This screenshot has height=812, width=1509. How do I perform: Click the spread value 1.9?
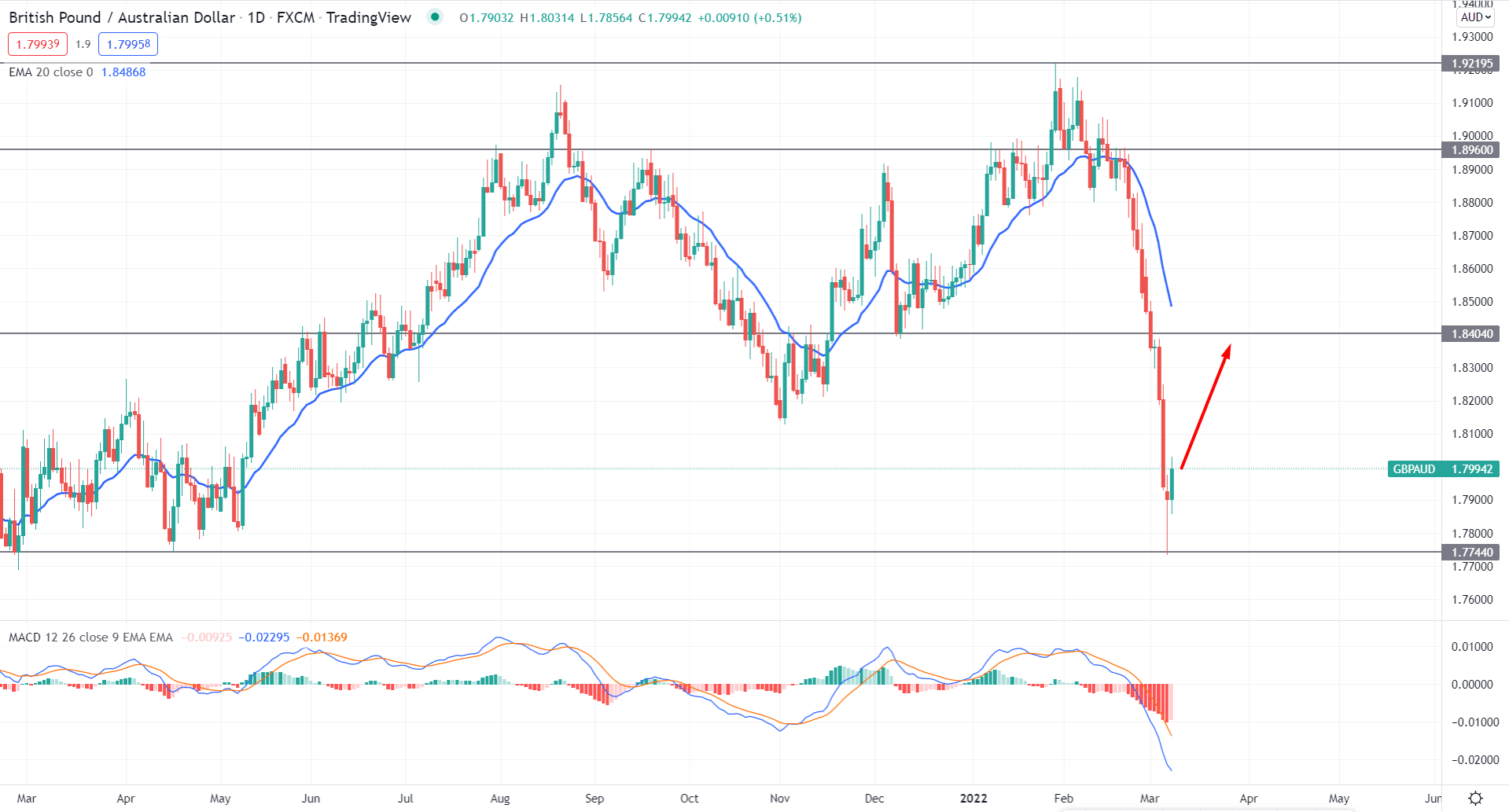point(83,44)
